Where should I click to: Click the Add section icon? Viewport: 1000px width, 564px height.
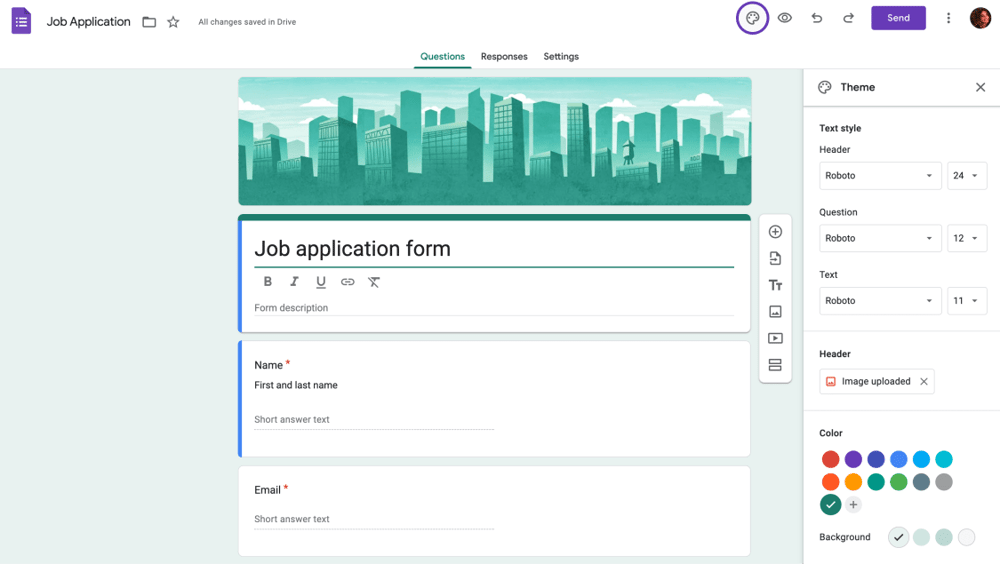pos(775,366)
